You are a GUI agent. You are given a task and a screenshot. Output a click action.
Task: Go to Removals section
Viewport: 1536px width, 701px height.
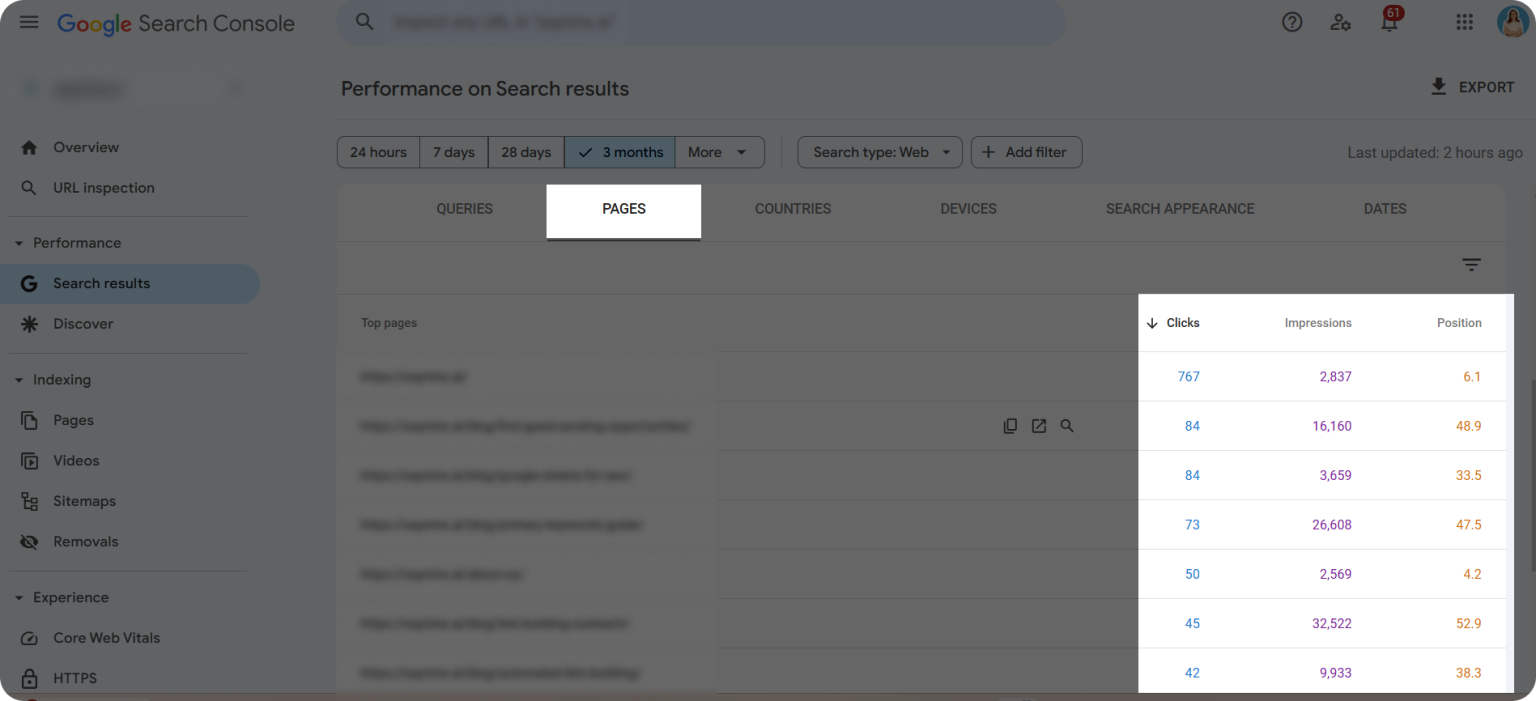(85, 541)
